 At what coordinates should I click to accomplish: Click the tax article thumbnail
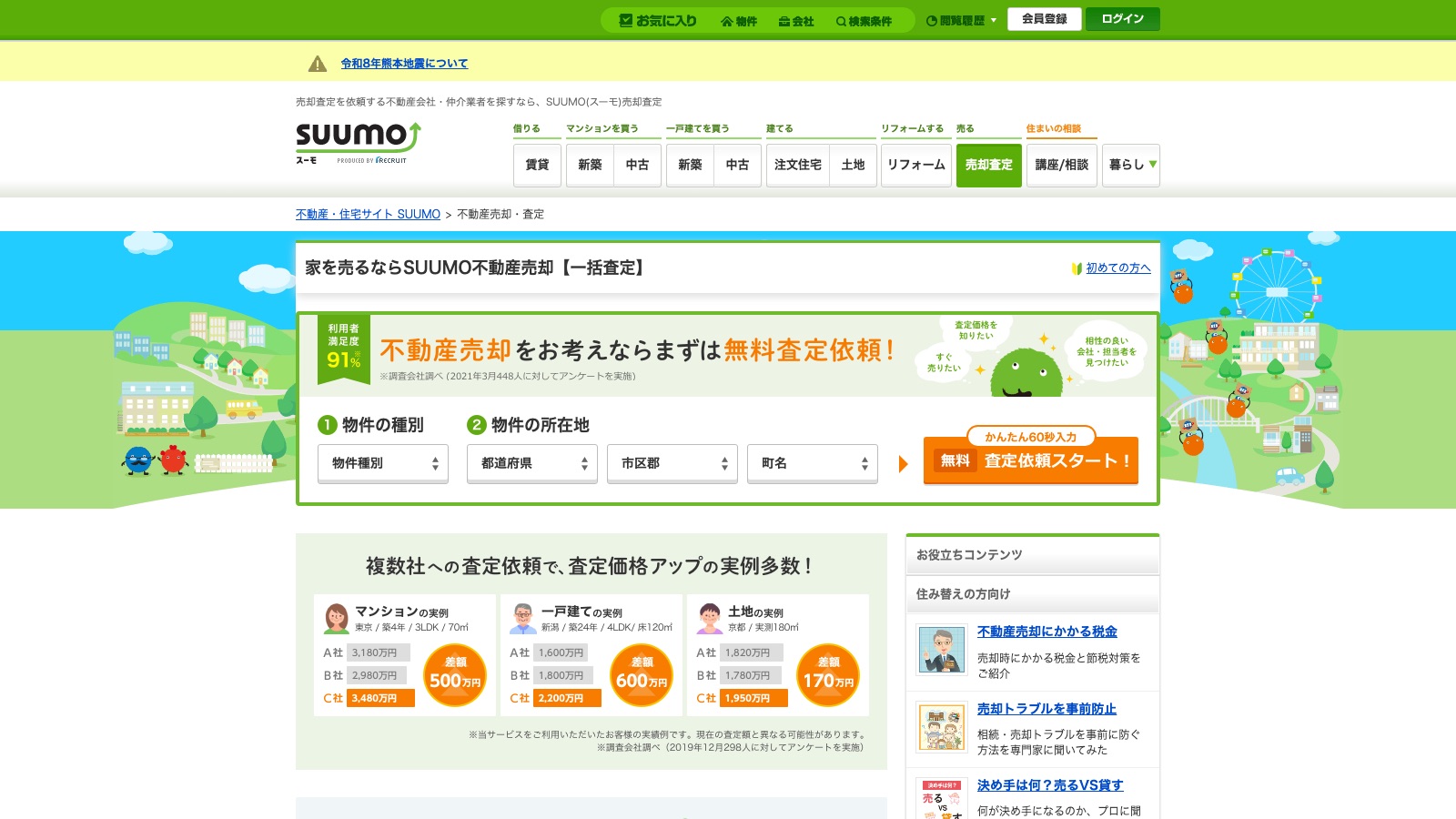click(x=942, y=650)
